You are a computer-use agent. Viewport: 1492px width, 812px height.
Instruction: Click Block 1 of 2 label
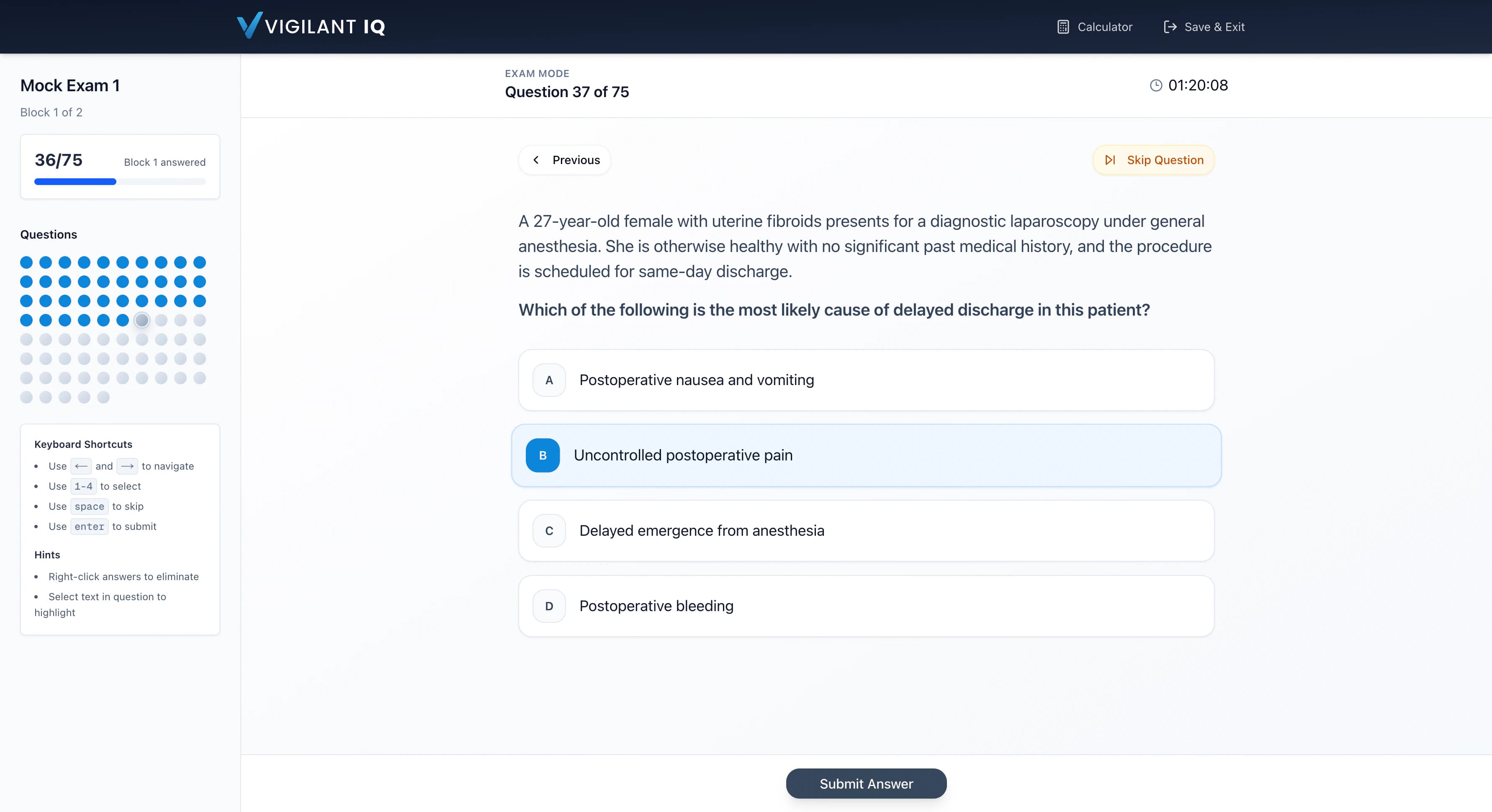51,112
